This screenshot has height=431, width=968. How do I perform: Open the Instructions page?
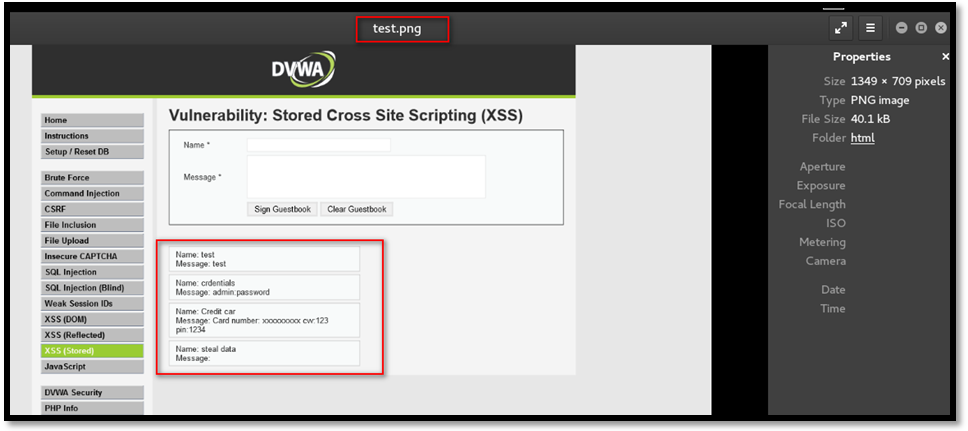[93, 136]
